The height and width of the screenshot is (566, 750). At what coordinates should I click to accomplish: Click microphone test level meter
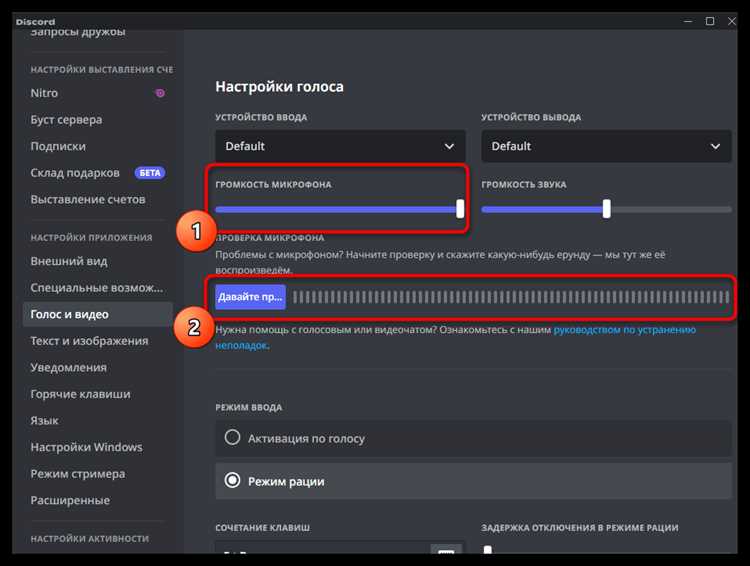511,297
